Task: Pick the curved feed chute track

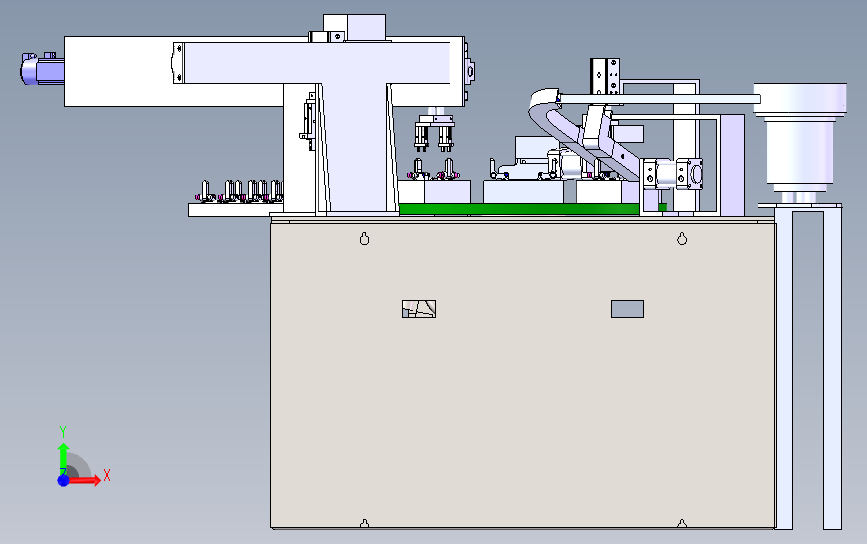Action: click(581, 135)
